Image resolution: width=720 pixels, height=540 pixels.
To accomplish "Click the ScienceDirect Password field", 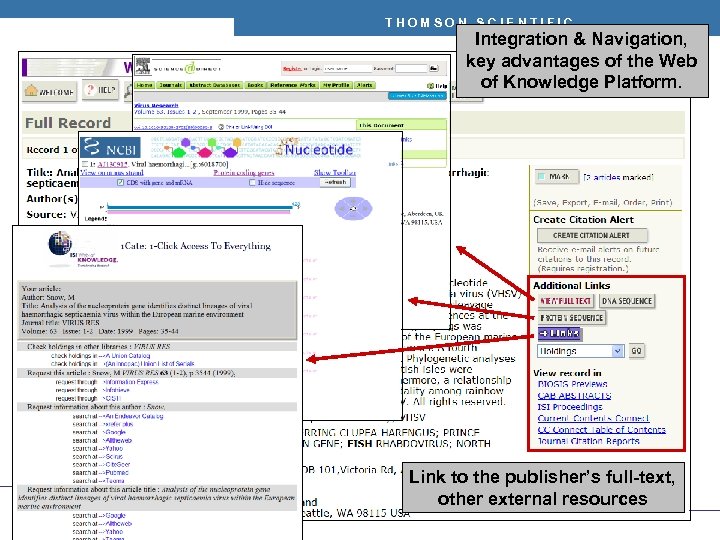I will click(x=411, y=68).
